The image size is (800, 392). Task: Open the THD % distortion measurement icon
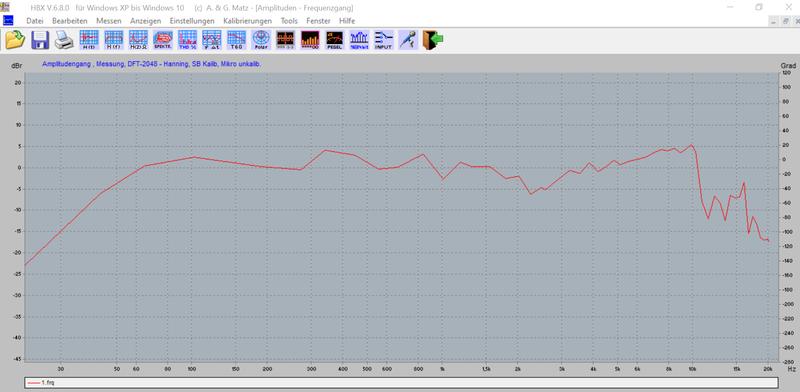(x=187, y=40)
